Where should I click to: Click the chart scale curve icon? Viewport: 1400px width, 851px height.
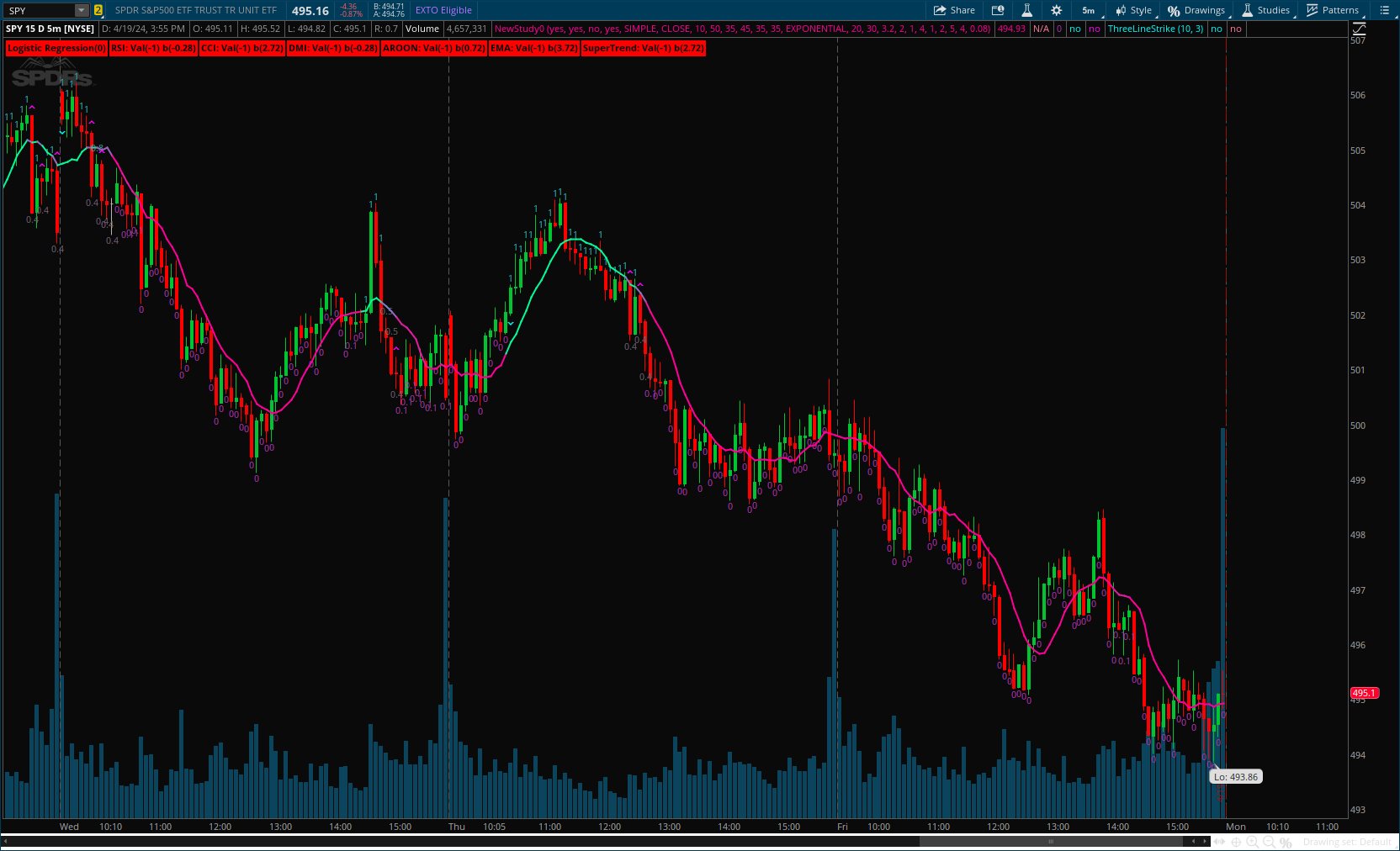pyautogui.click(x=1358, y=29)
